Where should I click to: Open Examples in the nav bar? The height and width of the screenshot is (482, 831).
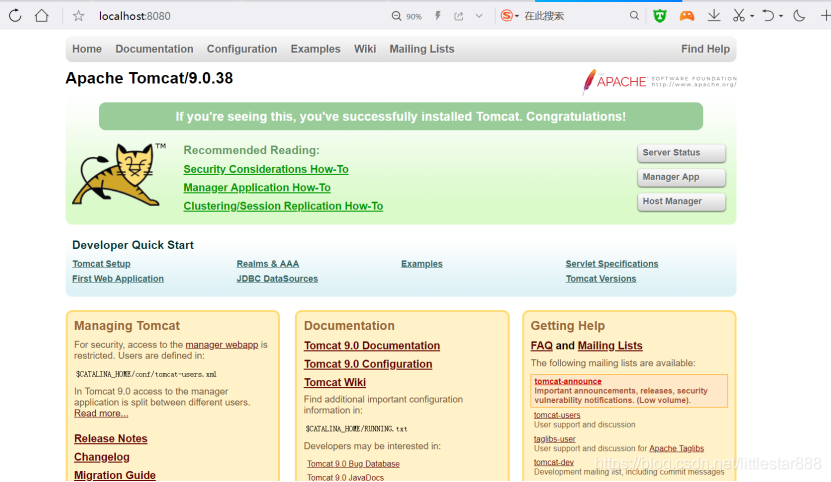click(x=315, y=49)
